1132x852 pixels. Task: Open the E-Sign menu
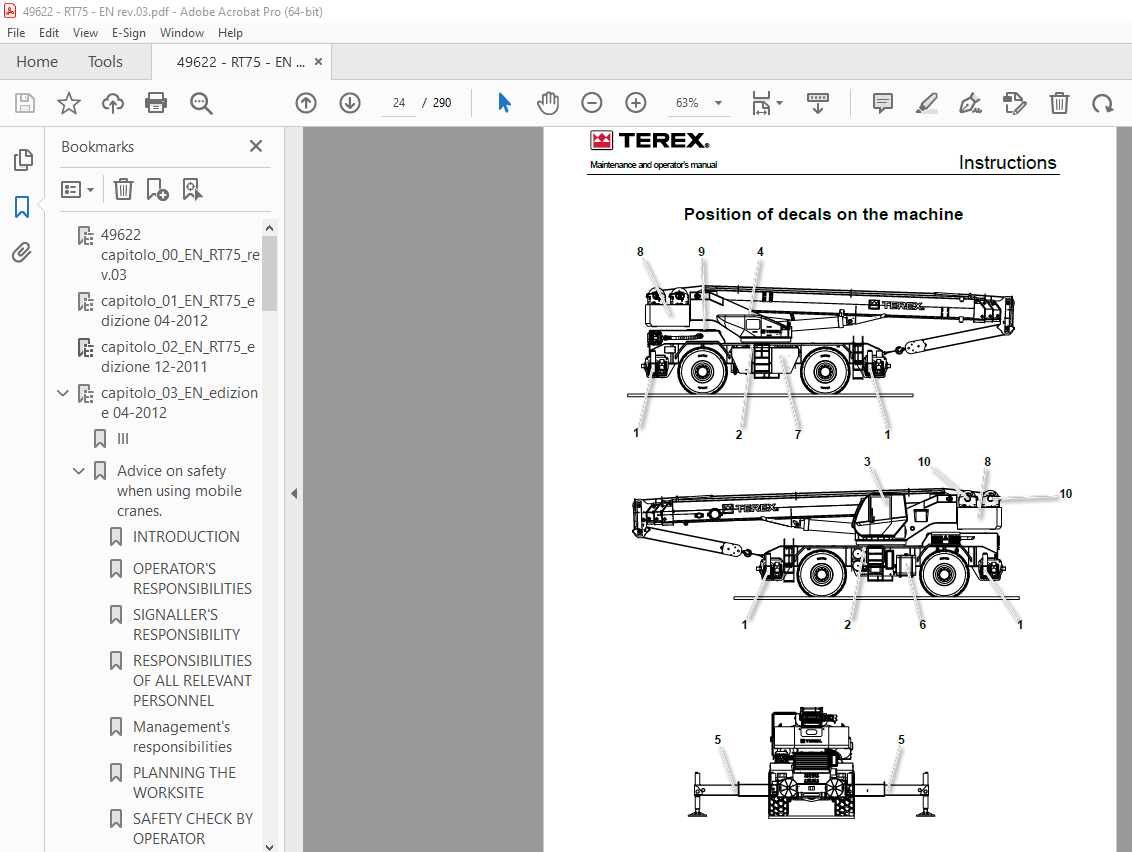click(129, 32)
